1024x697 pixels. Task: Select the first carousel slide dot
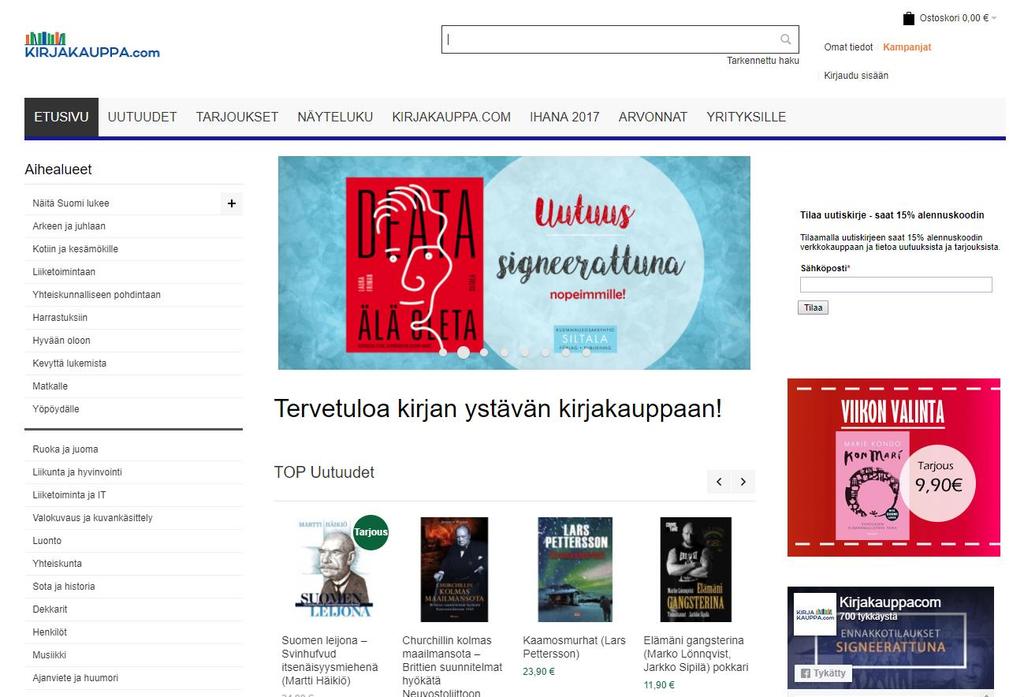(443, 352)
